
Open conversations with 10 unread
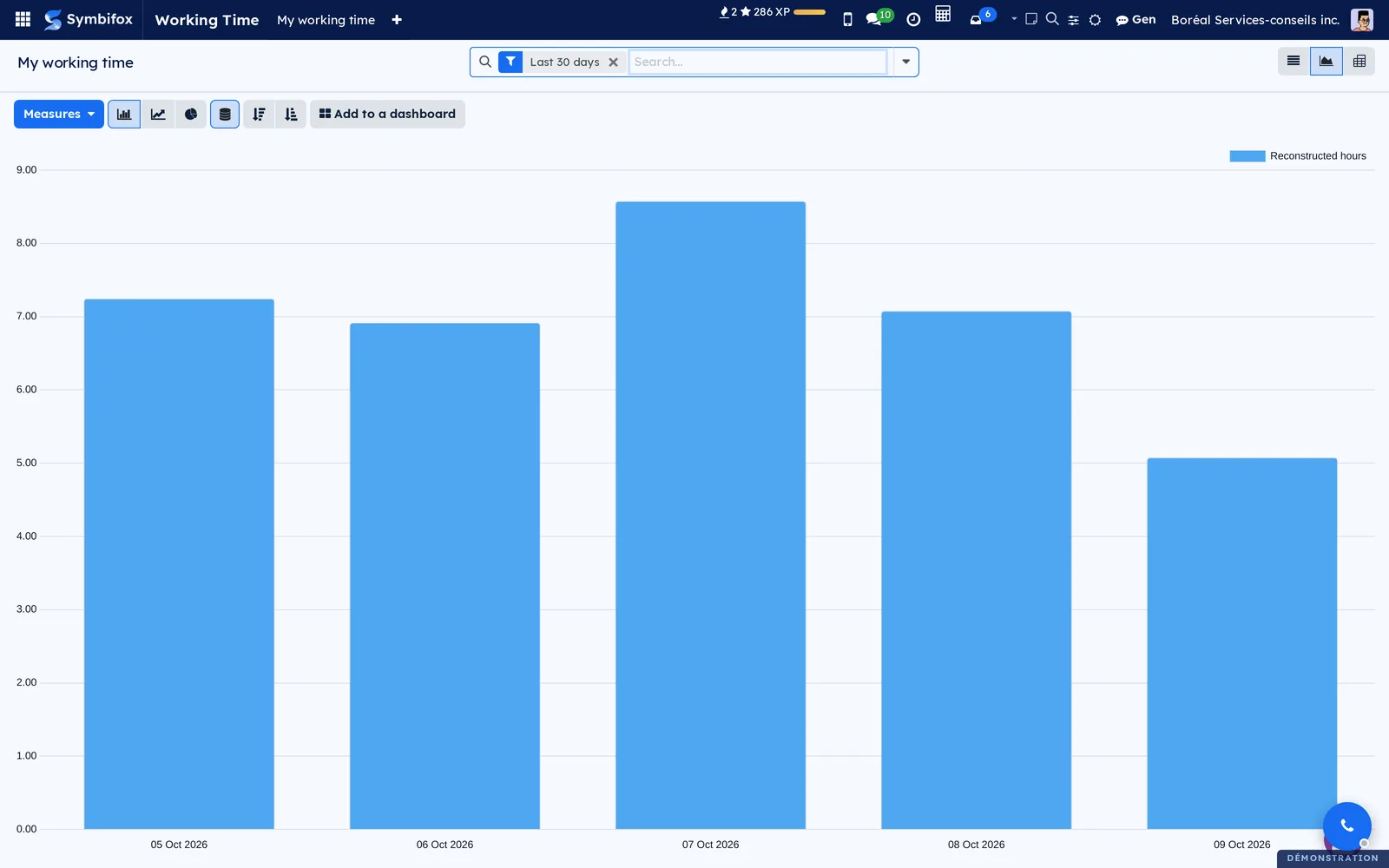click(879, 17)
